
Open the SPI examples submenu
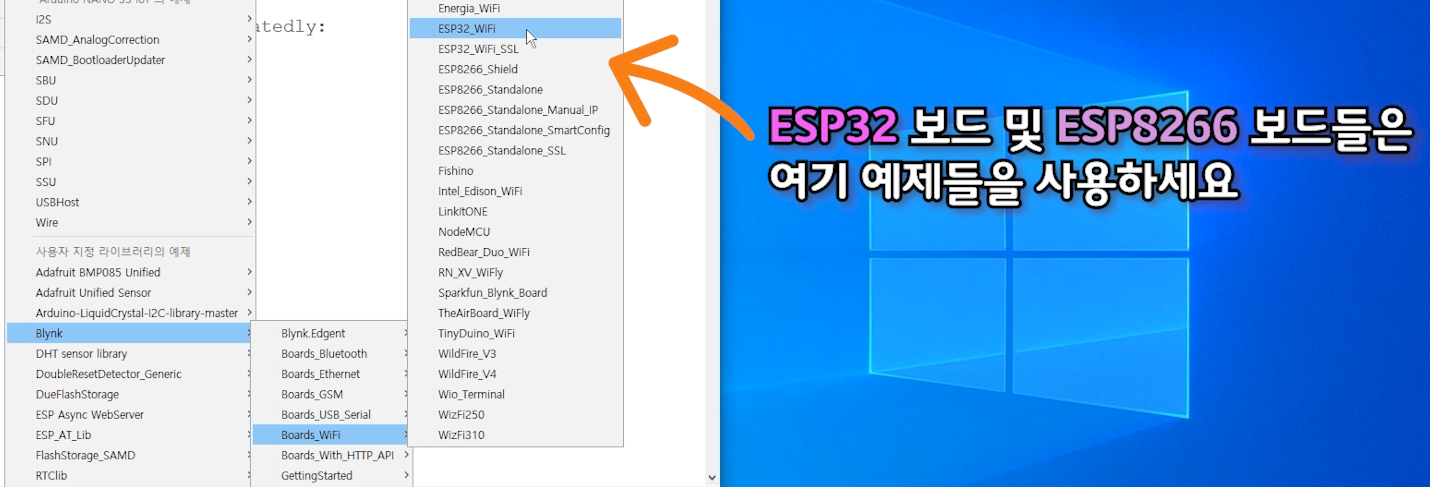[x=131, y=161]
